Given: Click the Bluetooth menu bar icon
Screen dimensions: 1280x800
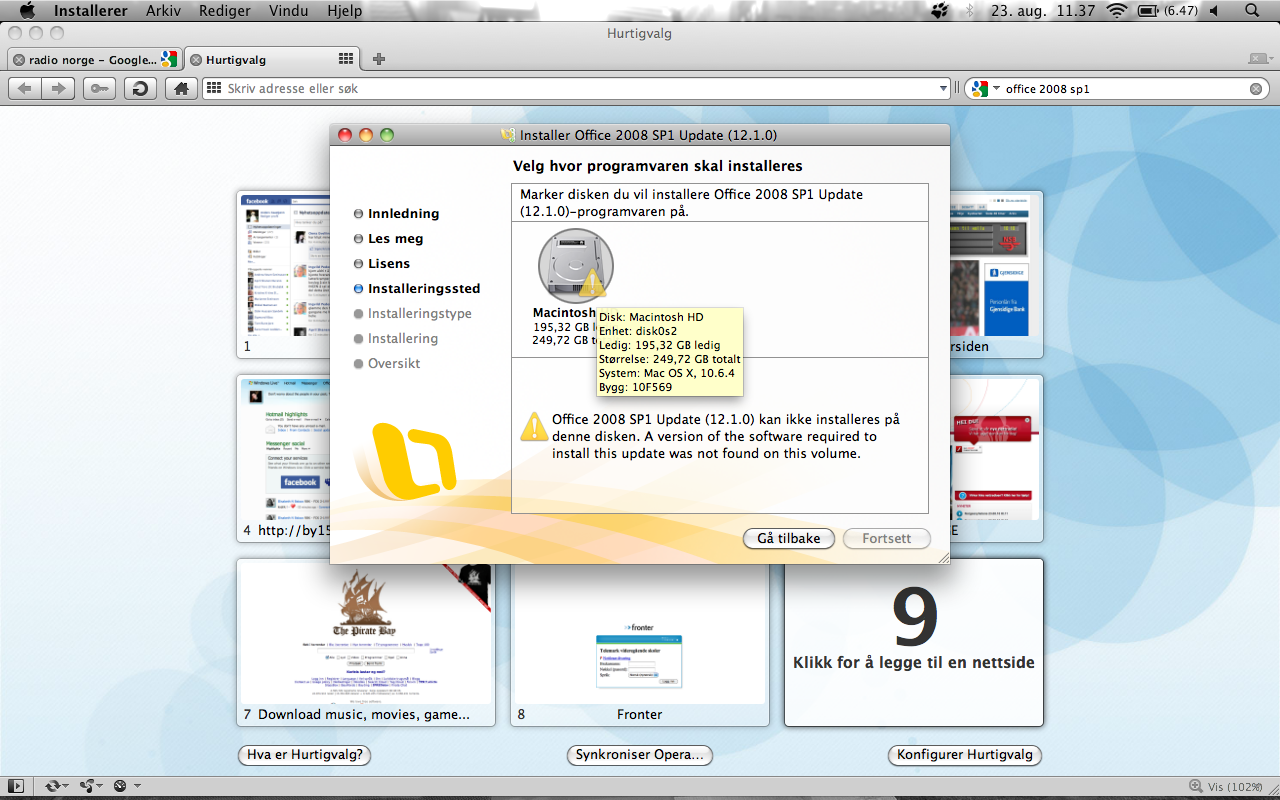Looking at the screenshot, I should coord(968,11).
